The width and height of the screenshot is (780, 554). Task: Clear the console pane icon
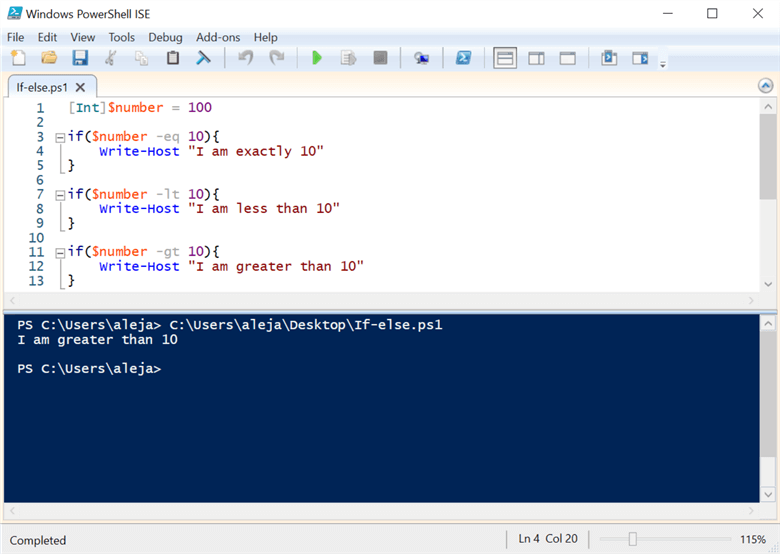(x=203, y=58)
